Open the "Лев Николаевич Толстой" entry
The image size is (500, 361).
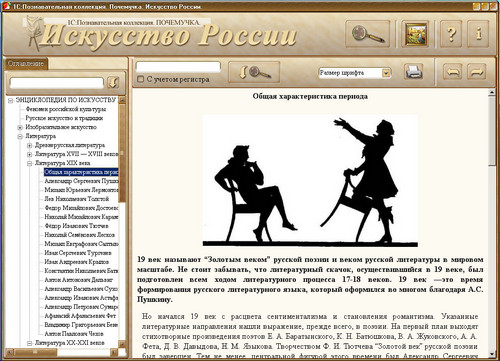[77, 199]
